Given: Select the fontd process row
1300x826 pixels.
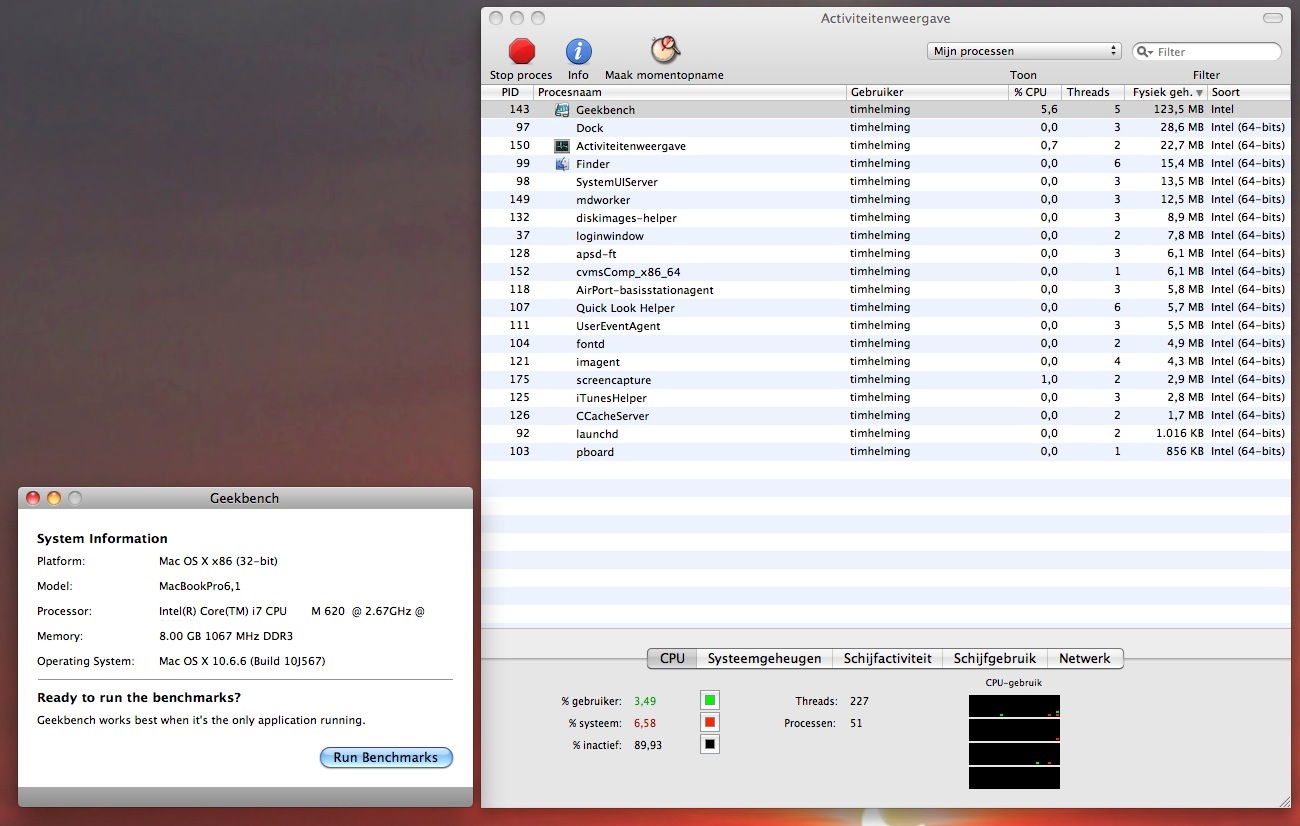Looking at the screenshot, I should click(886, 344).
